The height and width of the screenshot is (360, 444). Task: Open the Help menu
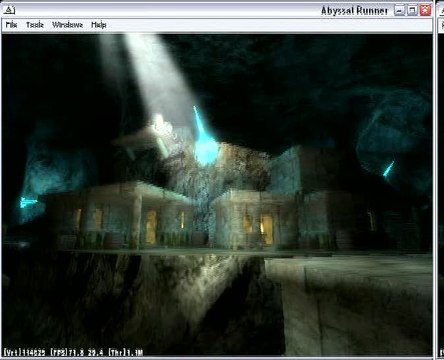99,25
